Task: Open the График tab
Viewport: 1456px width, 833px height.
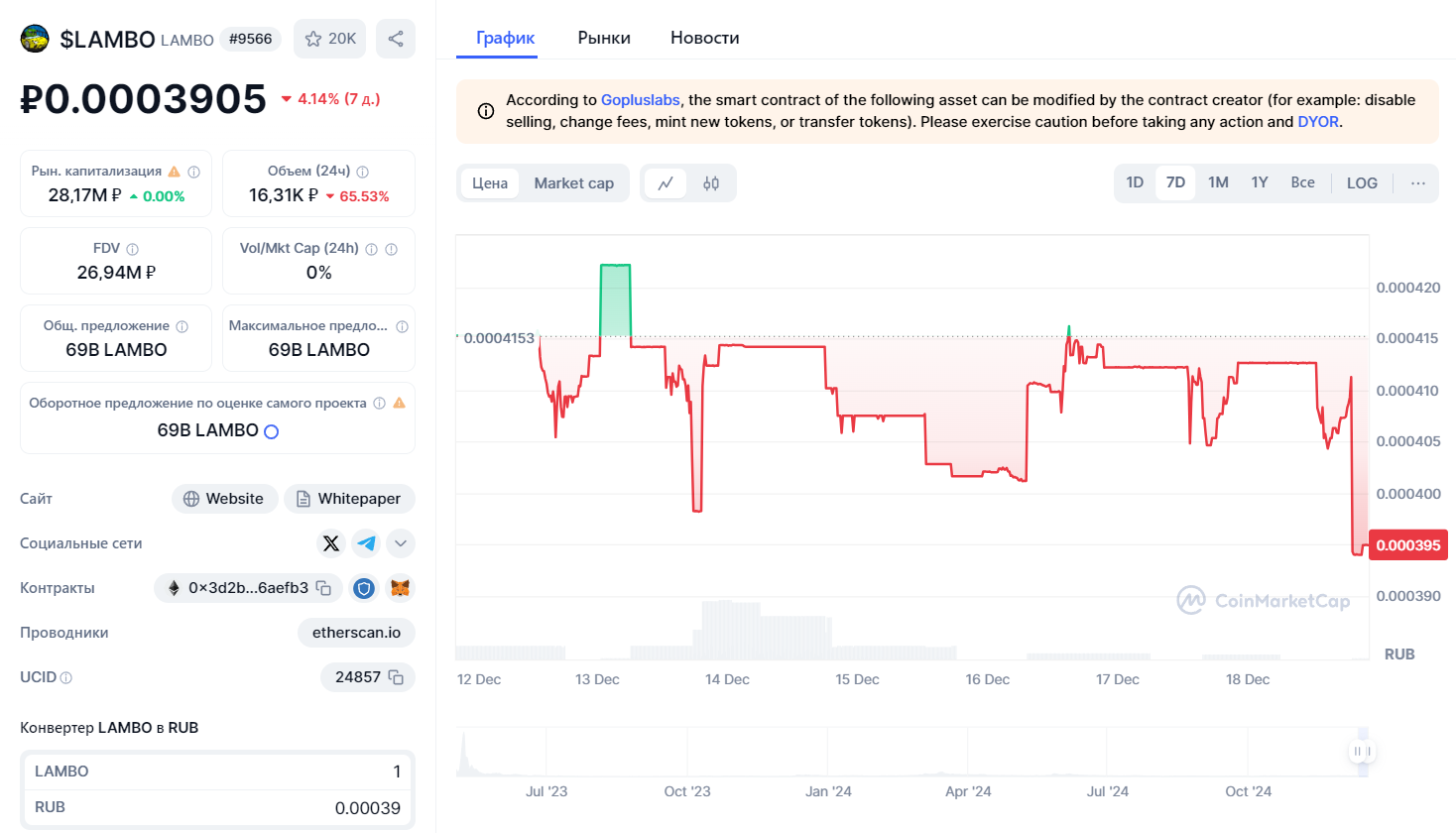Action: tap(505, 38)
